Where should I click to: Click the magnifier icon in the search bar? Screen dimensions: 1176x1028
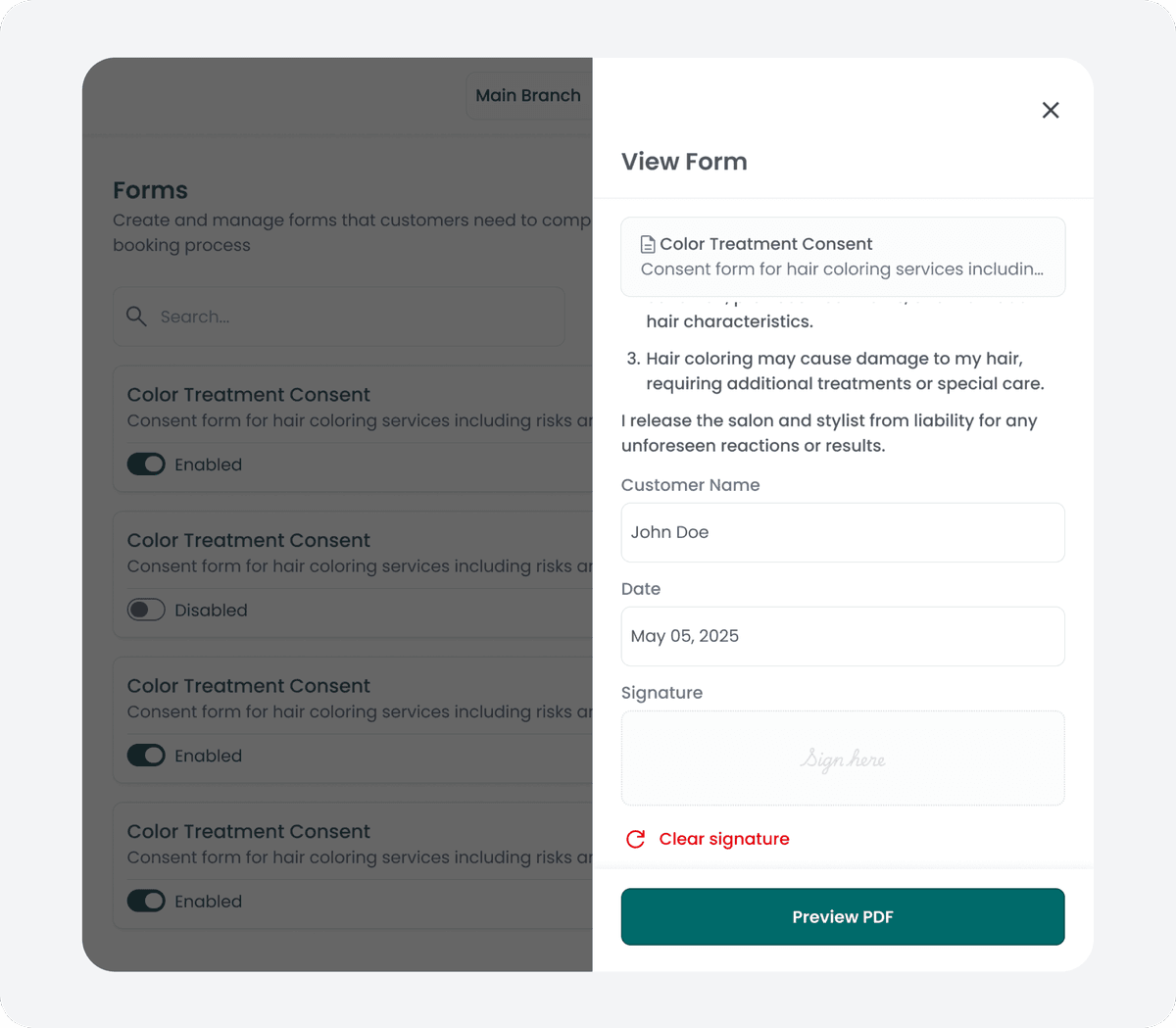(x=136, y=317)
